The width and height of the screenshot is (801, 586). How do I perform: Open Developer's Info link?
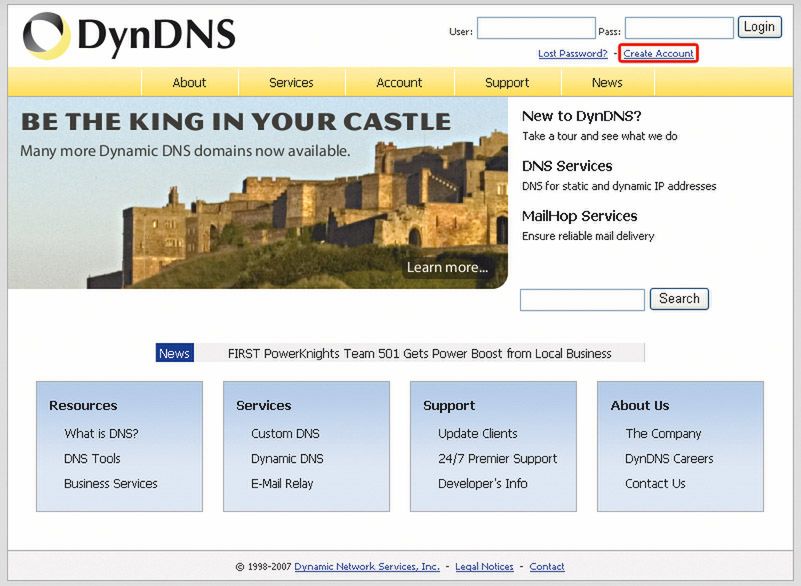tap(483, 483)
